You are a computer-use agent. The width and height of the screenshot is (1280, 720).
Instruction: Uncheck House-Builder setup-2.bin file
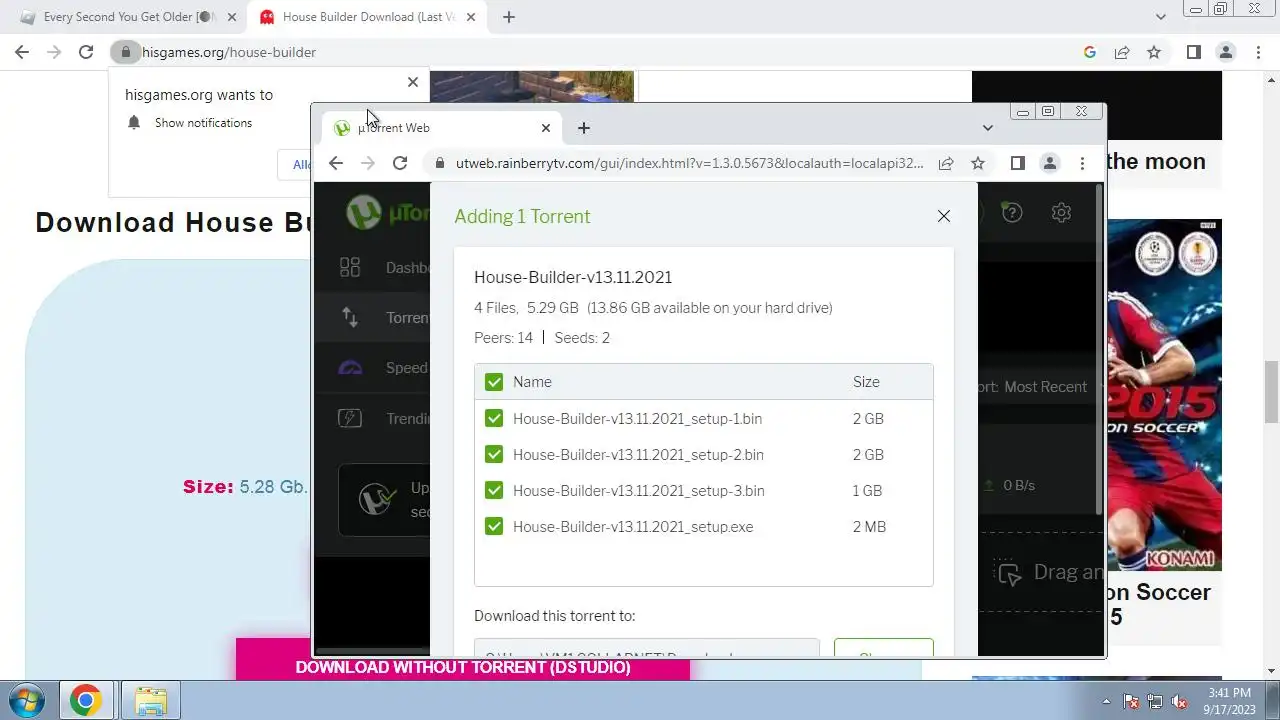click(494, 454)
